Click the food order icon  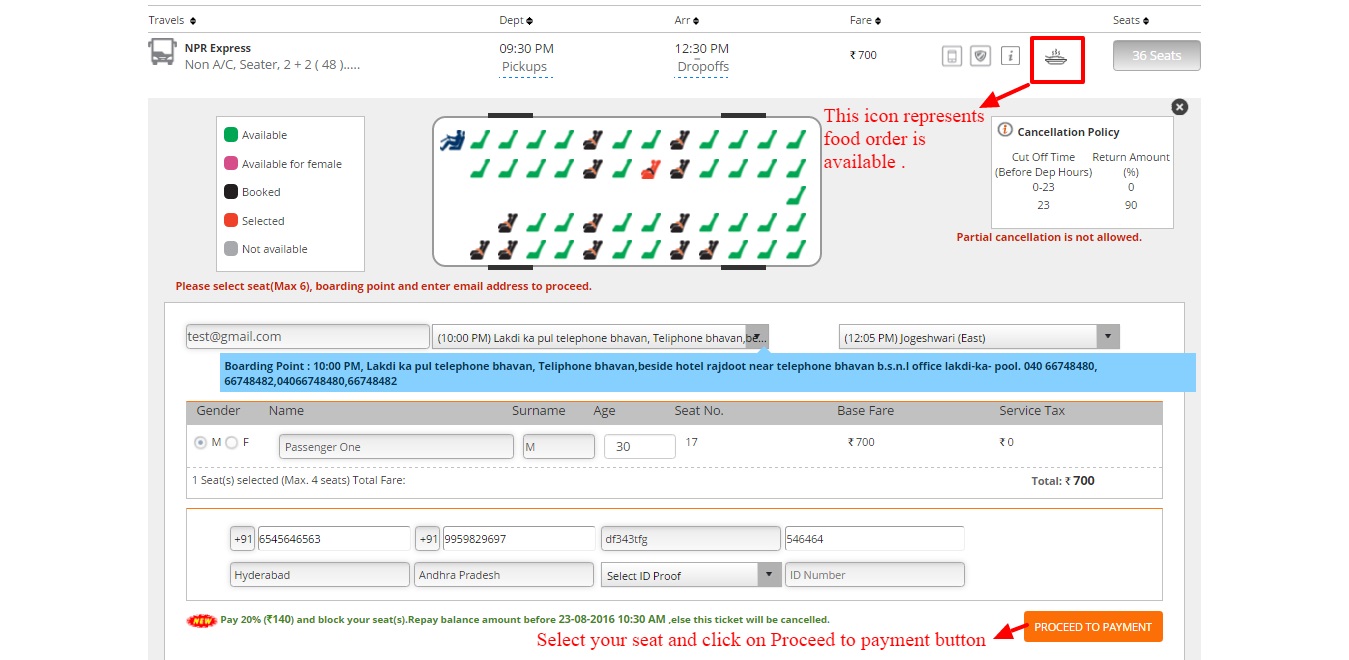point(1054,56)
